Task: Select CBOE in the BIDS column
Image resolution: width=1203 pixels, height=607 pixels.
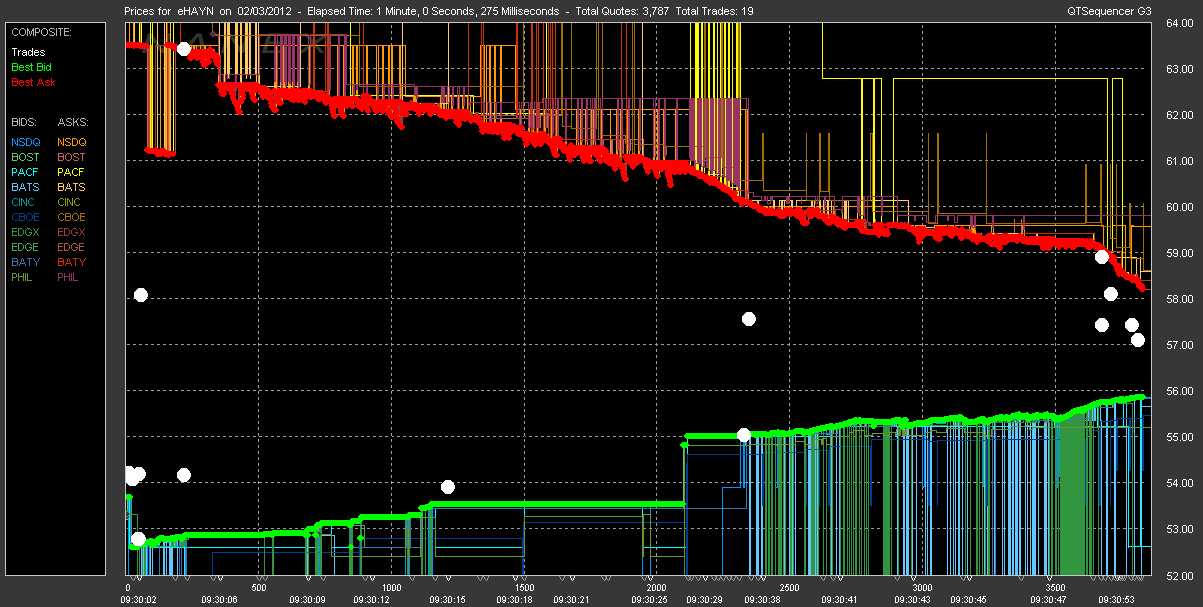Action: tap(25, 217)
